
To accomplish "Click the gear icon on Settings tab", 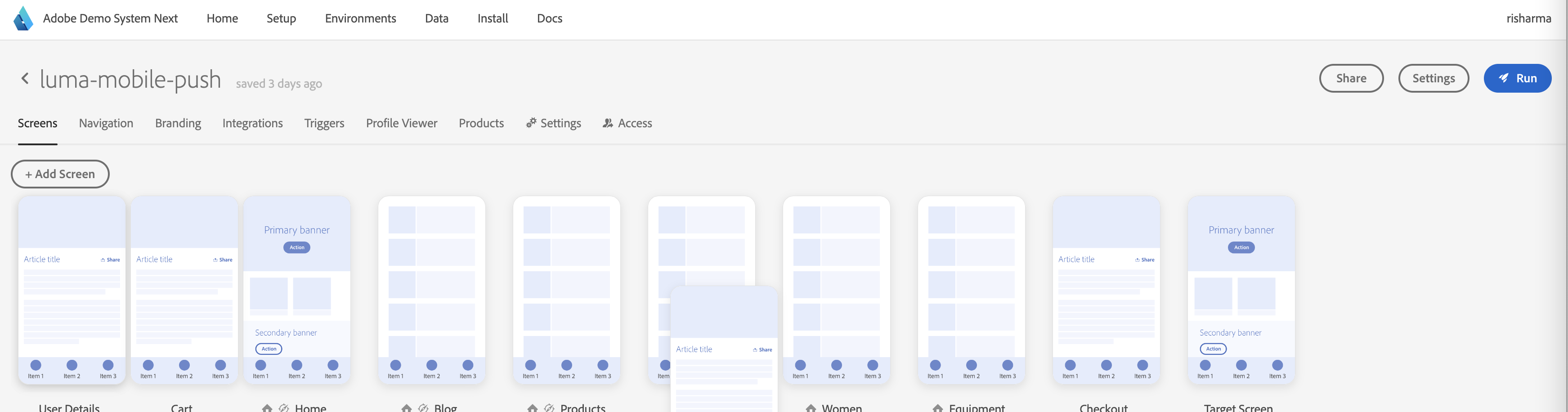I will [x=531, y=123].
